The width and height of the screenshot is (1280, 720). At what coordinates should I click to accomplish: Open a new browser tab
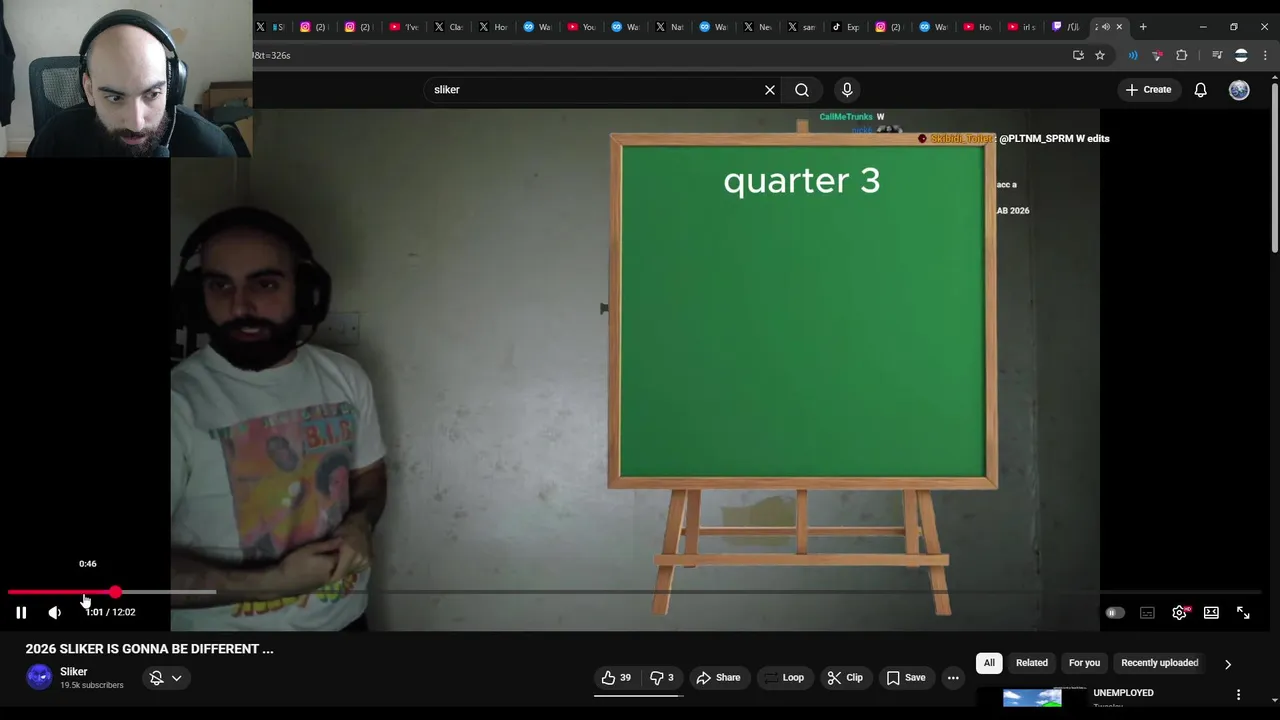tap(1143, 27)
